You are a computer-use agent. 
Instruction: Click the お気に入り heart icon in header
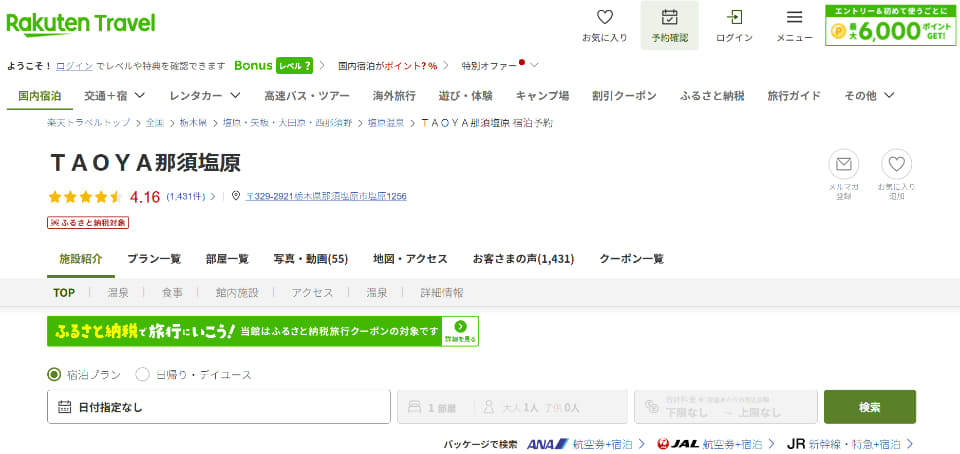pyautogui.click(x=604, y=18)
